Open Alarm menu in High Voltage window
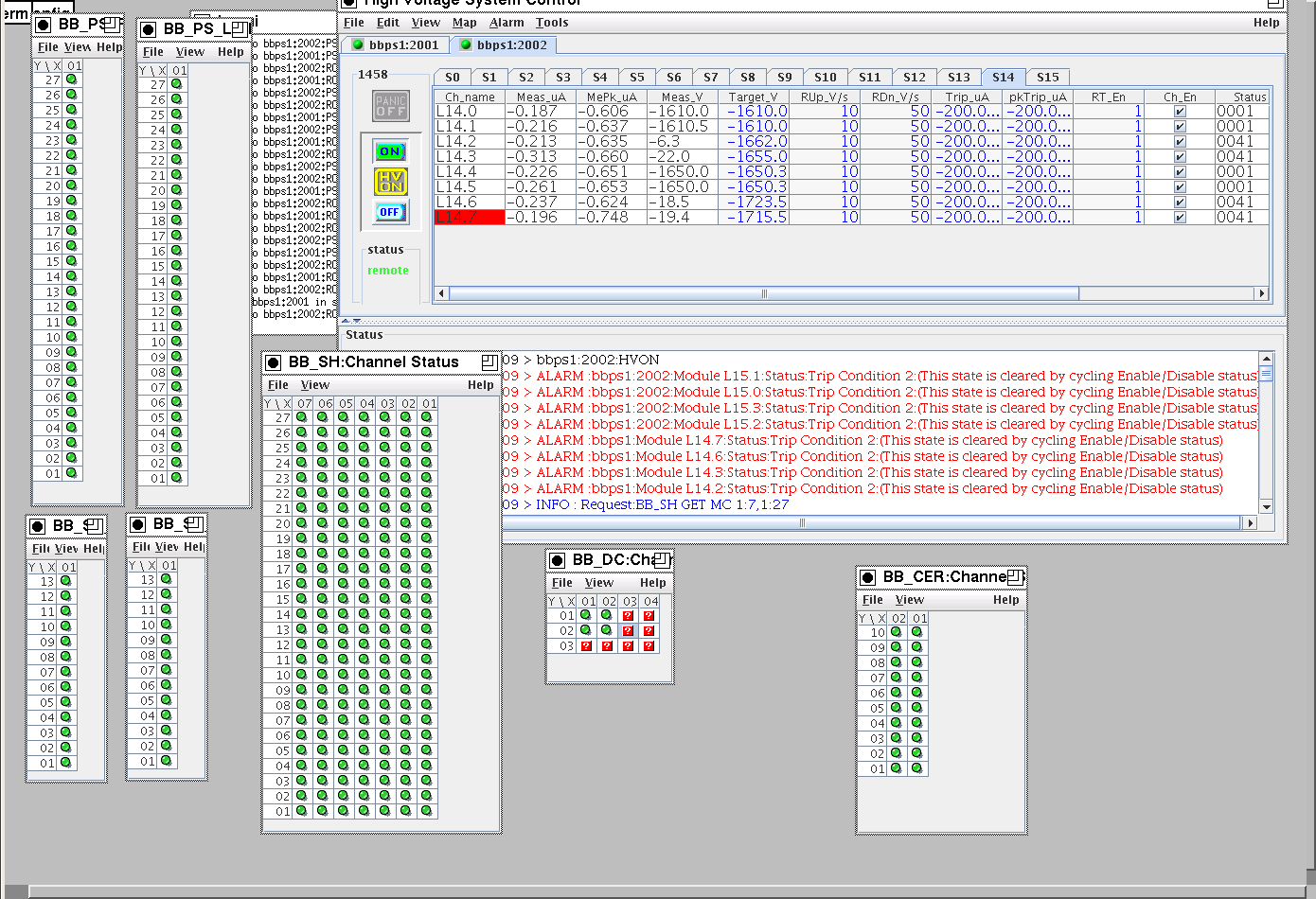The width and height of the screenshot is (1316, 899). (x=507, y=23)
